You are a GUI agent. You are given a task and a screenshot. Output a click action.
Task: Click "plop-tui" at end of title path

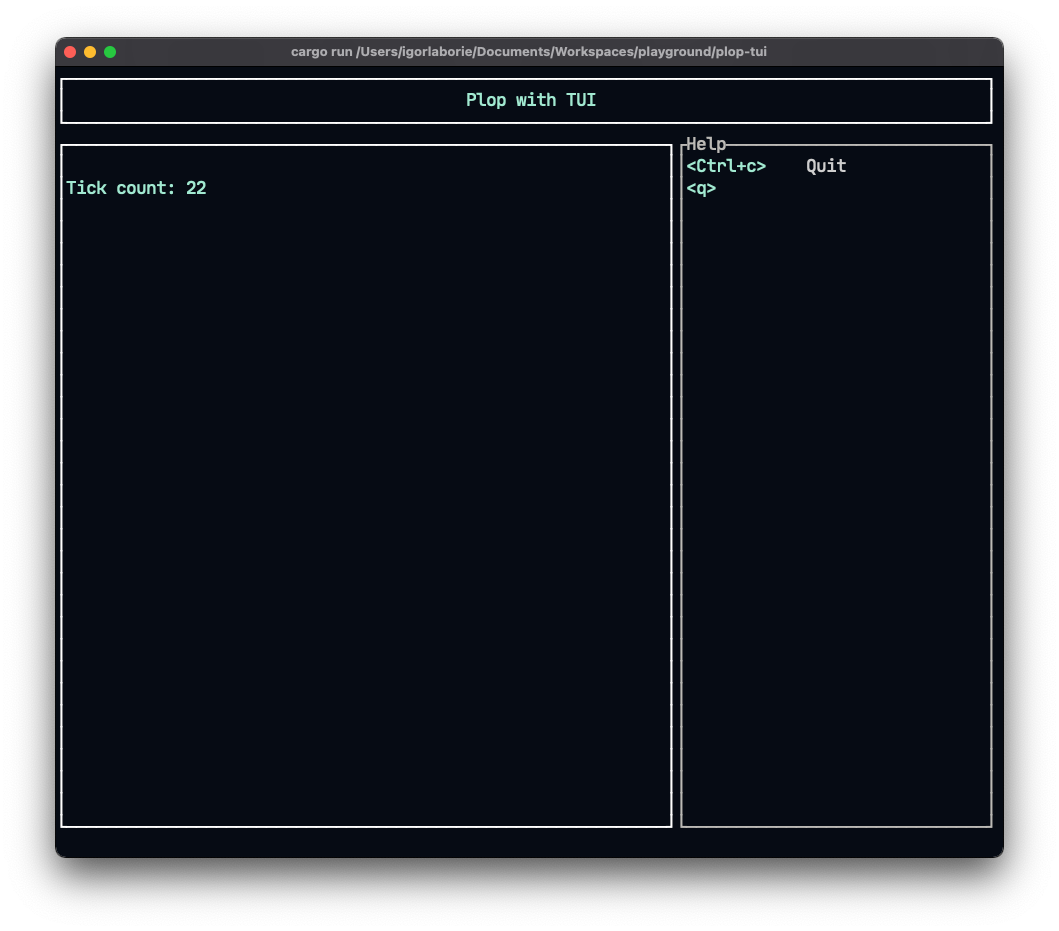point(740,52)
